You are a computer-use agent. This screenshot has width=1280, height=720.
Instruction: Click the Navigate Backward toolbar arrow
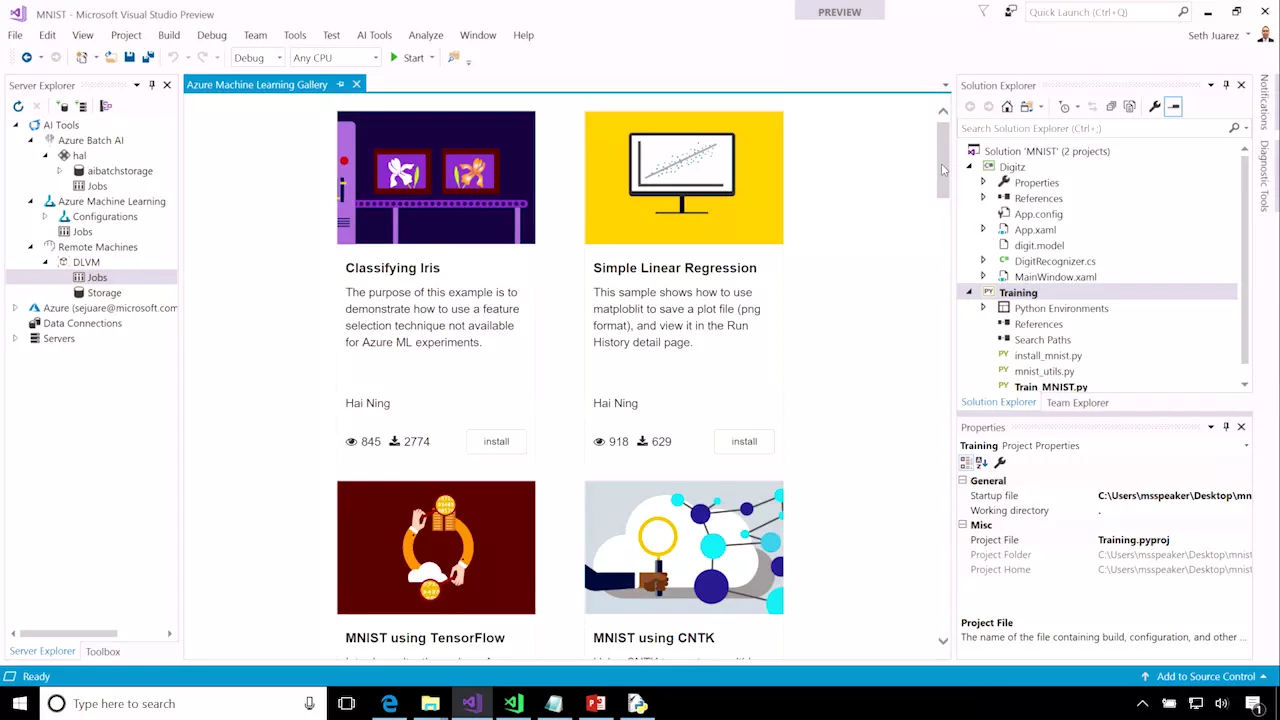click(x=27, y=58)
